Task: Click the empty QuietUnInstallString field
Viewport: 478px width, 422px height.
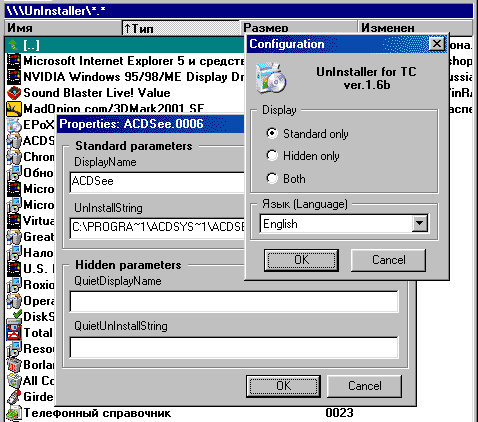Action: [x=234, y=347]
